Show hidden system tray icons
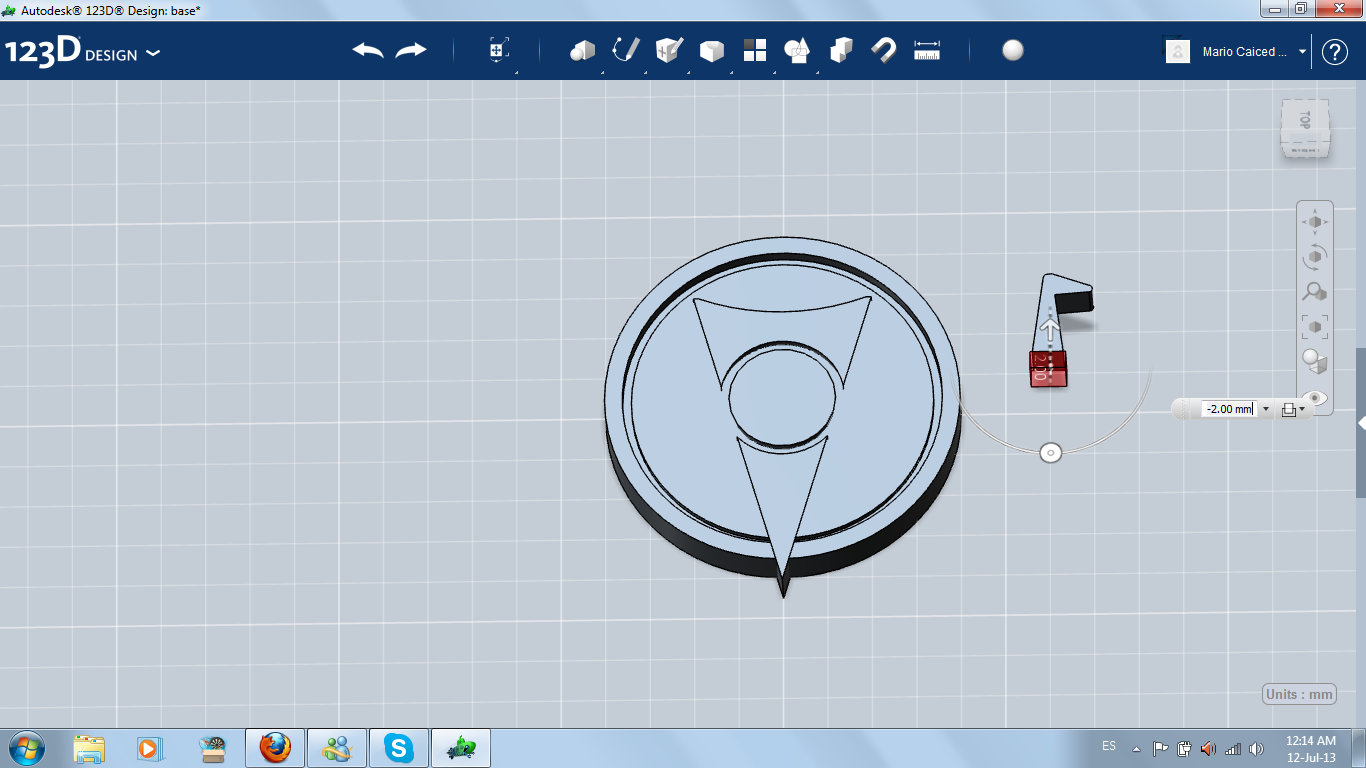The height and width of the screenshot is (768, 1366). click(x=1136, y=748)
